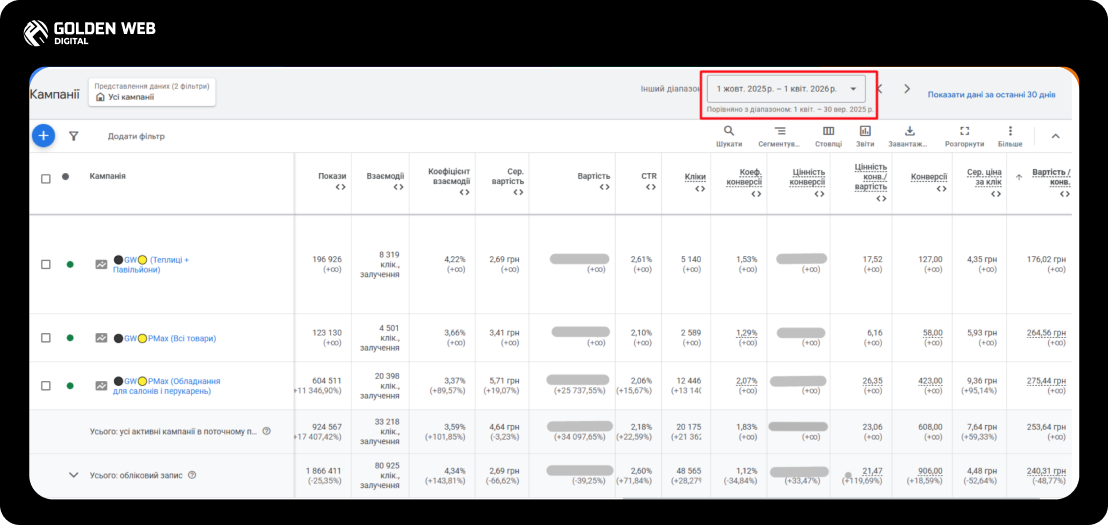Screen dimensions: 1108x525
Task: Sort by the Кампанія column header
Action: tap(107, 175)
